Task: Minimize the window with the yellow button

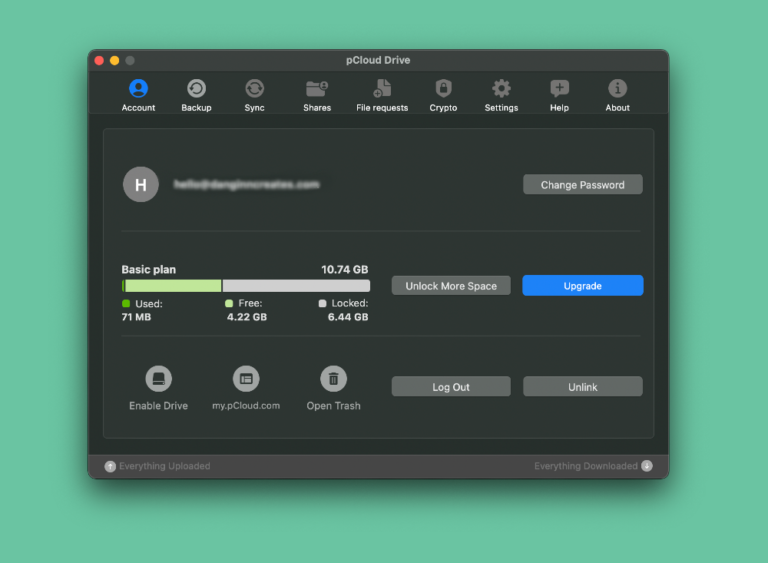Action: tap(115, 60)
